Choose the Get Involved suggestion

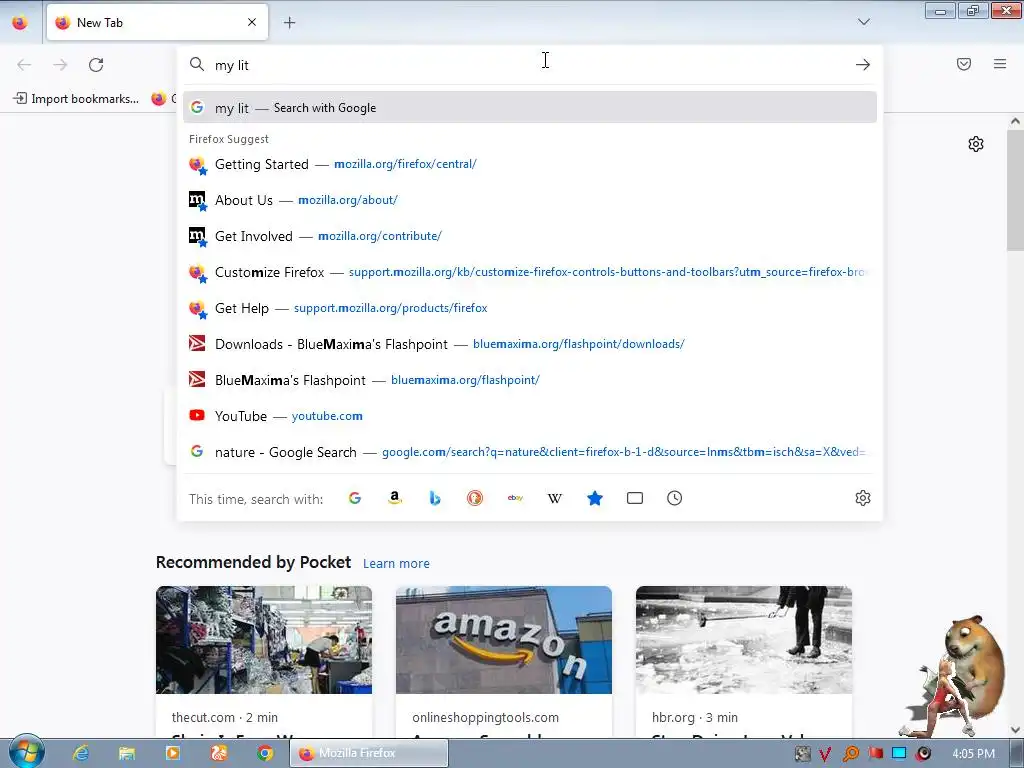coord(530,236)
